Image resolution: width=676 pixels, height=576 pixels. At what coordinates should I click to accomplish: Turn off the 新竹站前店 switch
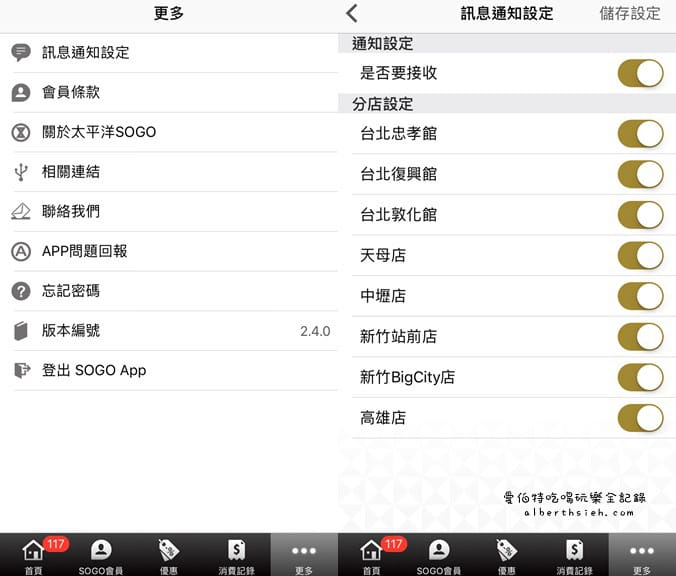[641, 337]
